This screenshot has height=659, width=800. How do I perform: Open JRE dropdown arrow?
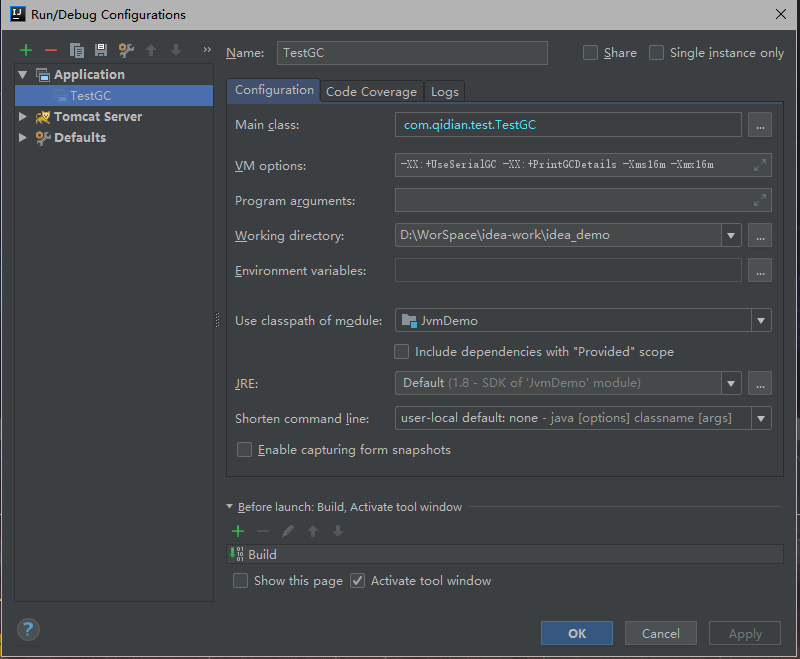pos(731,383)
